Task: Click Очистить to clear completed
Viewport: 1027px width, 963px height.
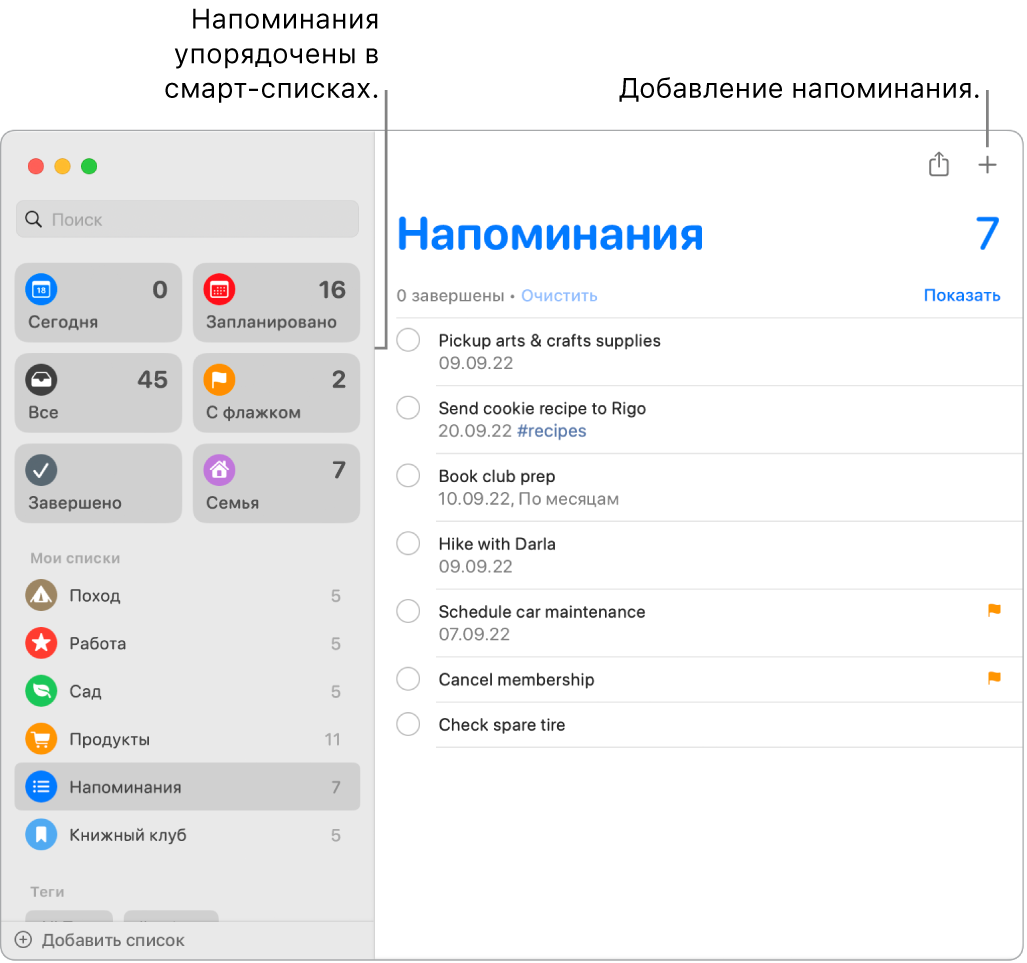Action: tap(559, 295)
